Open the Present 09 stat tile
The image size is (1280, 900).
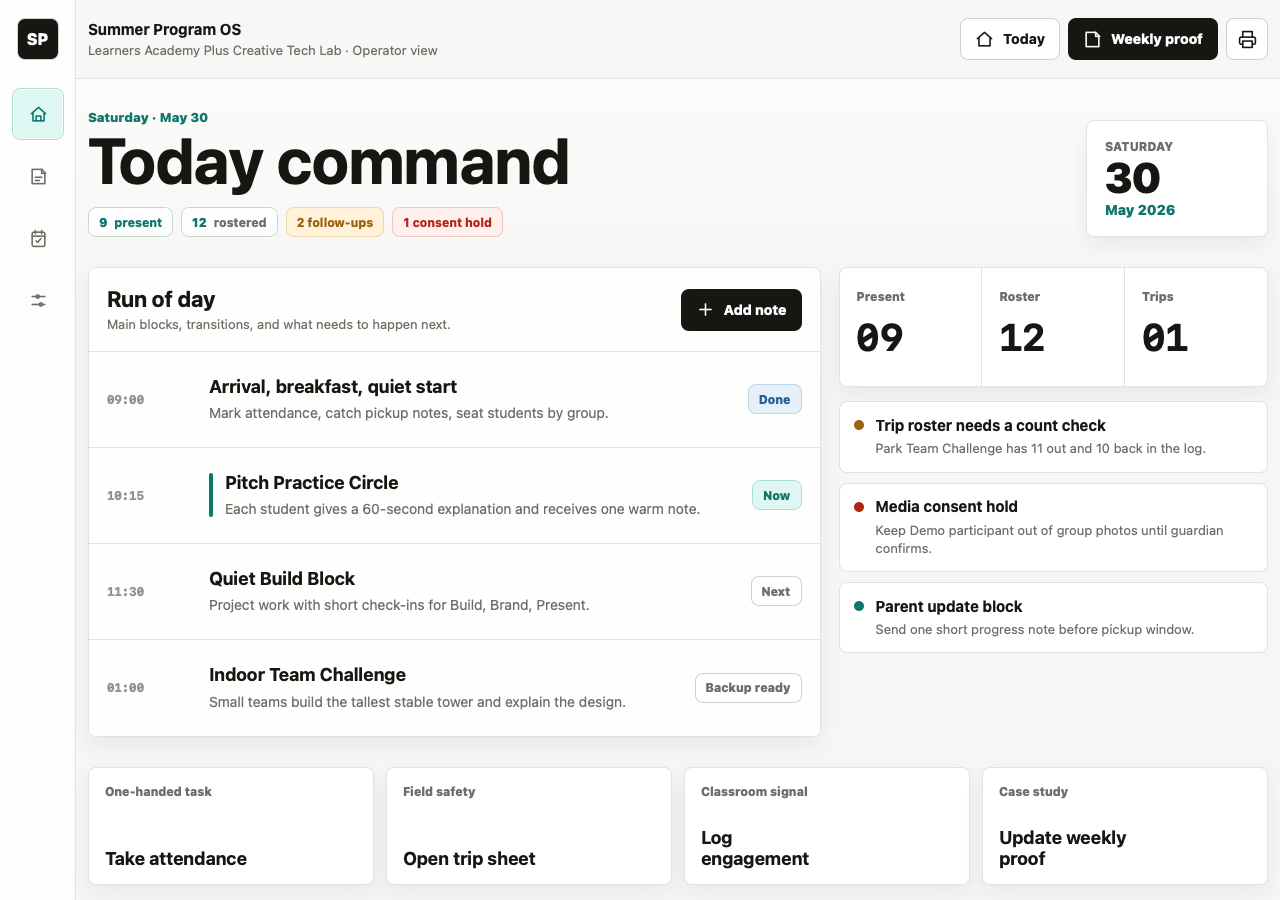coord(910,326)
